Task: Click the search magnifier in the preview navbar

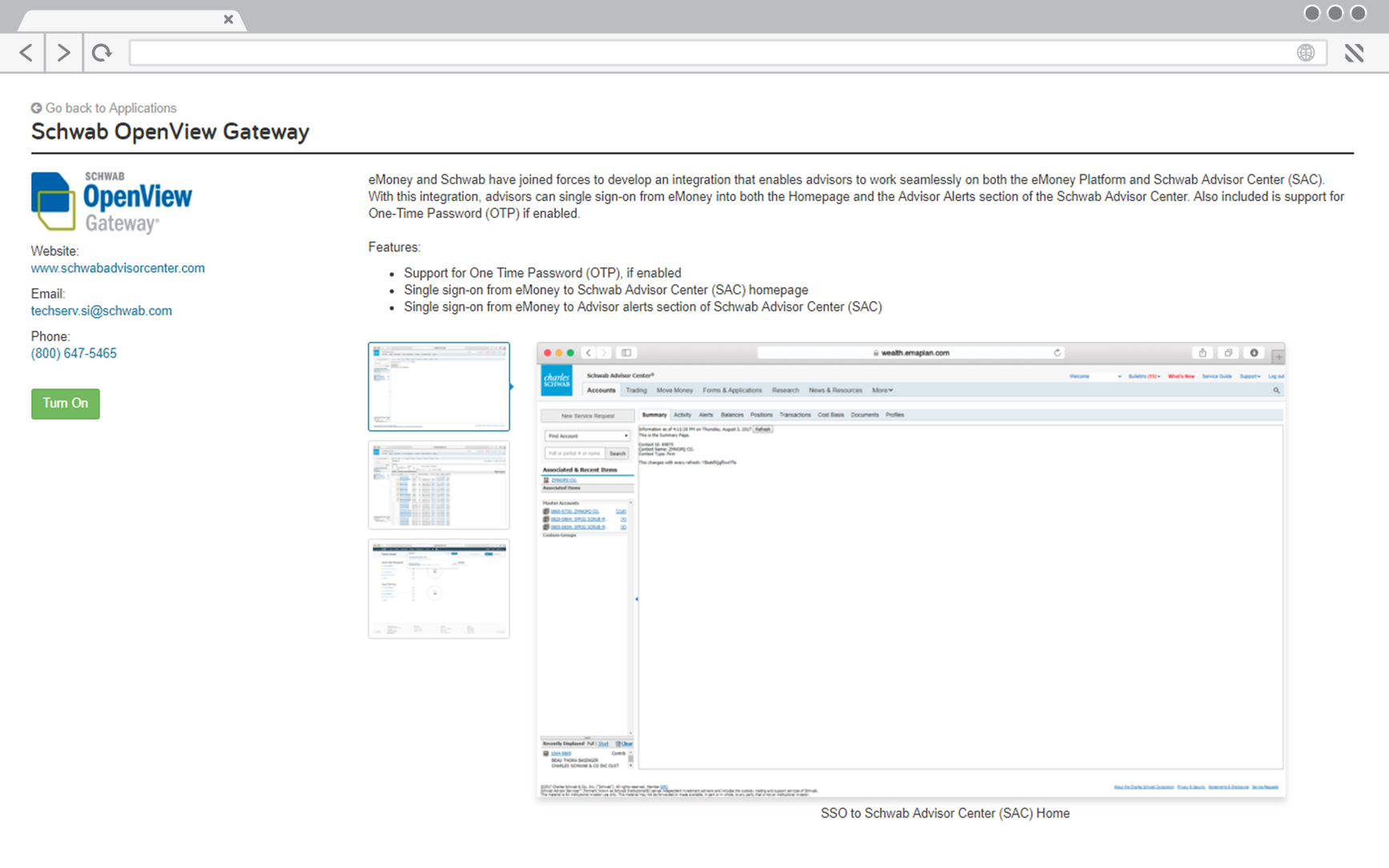Action: coord(1276,391)
